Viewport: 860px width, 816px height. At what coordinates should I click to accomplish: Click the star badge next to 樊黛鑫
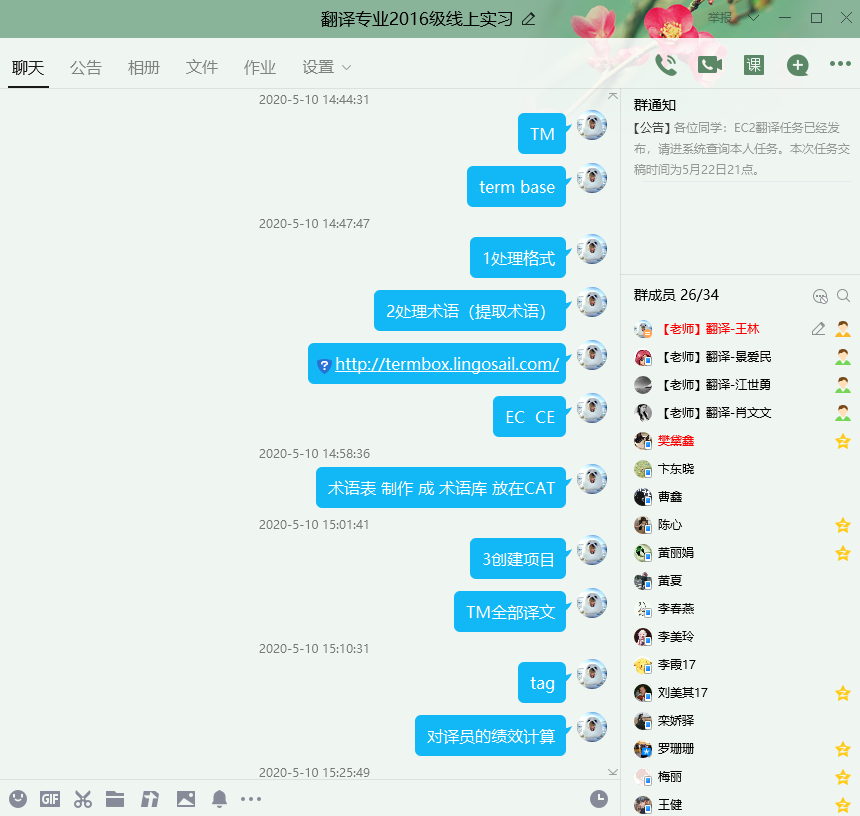point(842,441)
